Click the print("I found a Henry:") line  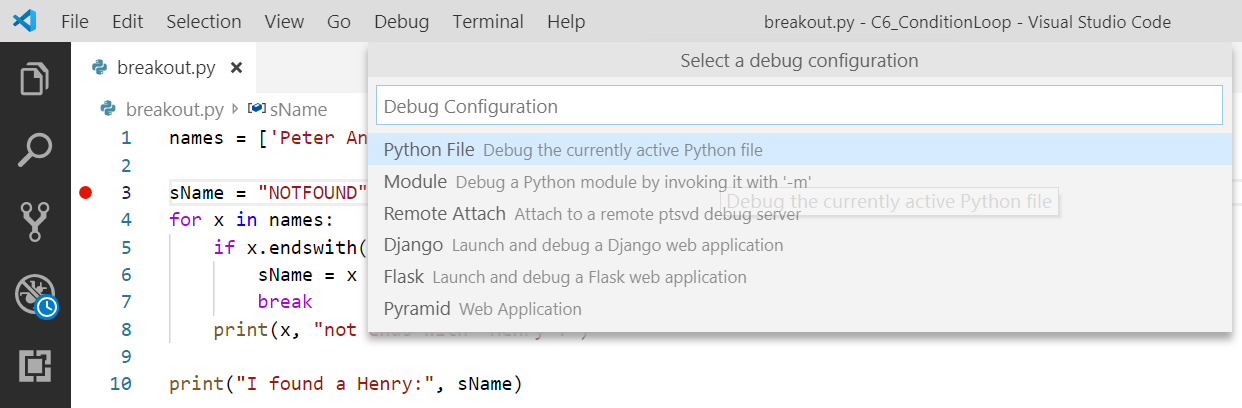click(x=346, y=383)
